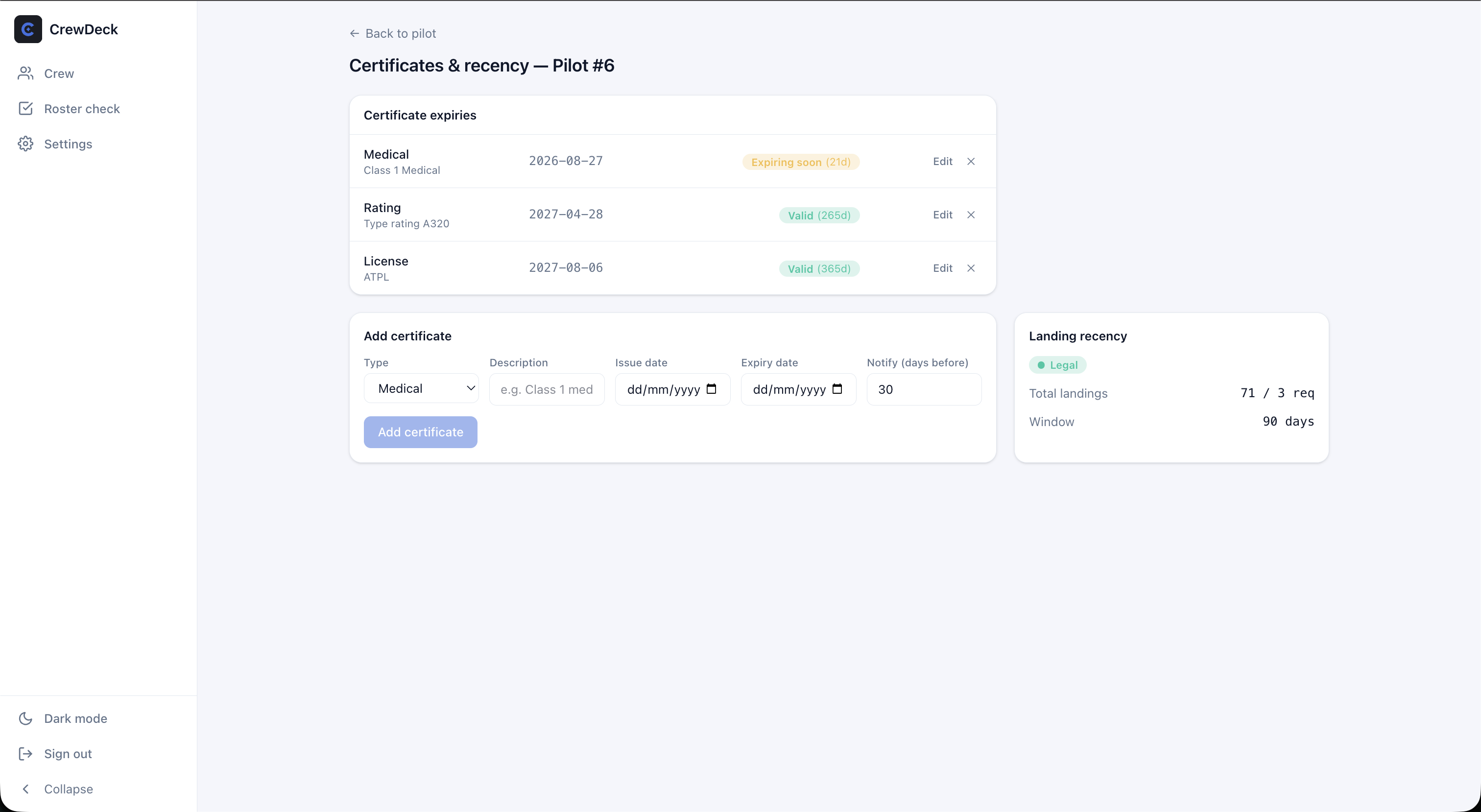Focus the Description input field
The height and width of the screenshot is (812, 1481).
[547, 389]
